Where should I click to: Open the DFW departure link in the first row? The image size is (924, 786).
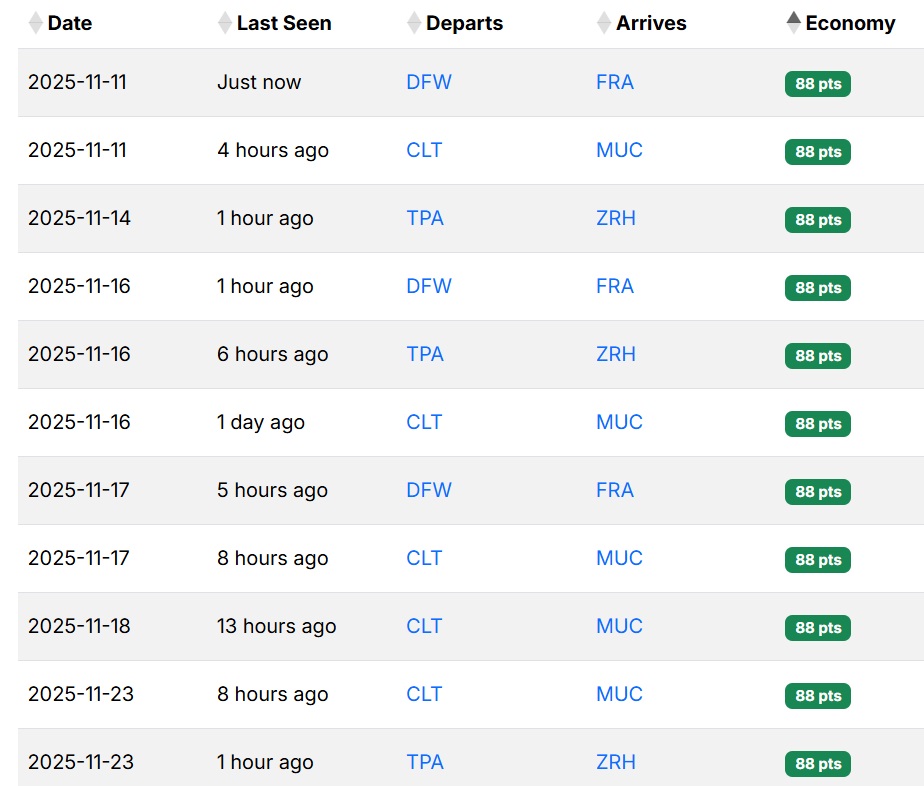428,82
